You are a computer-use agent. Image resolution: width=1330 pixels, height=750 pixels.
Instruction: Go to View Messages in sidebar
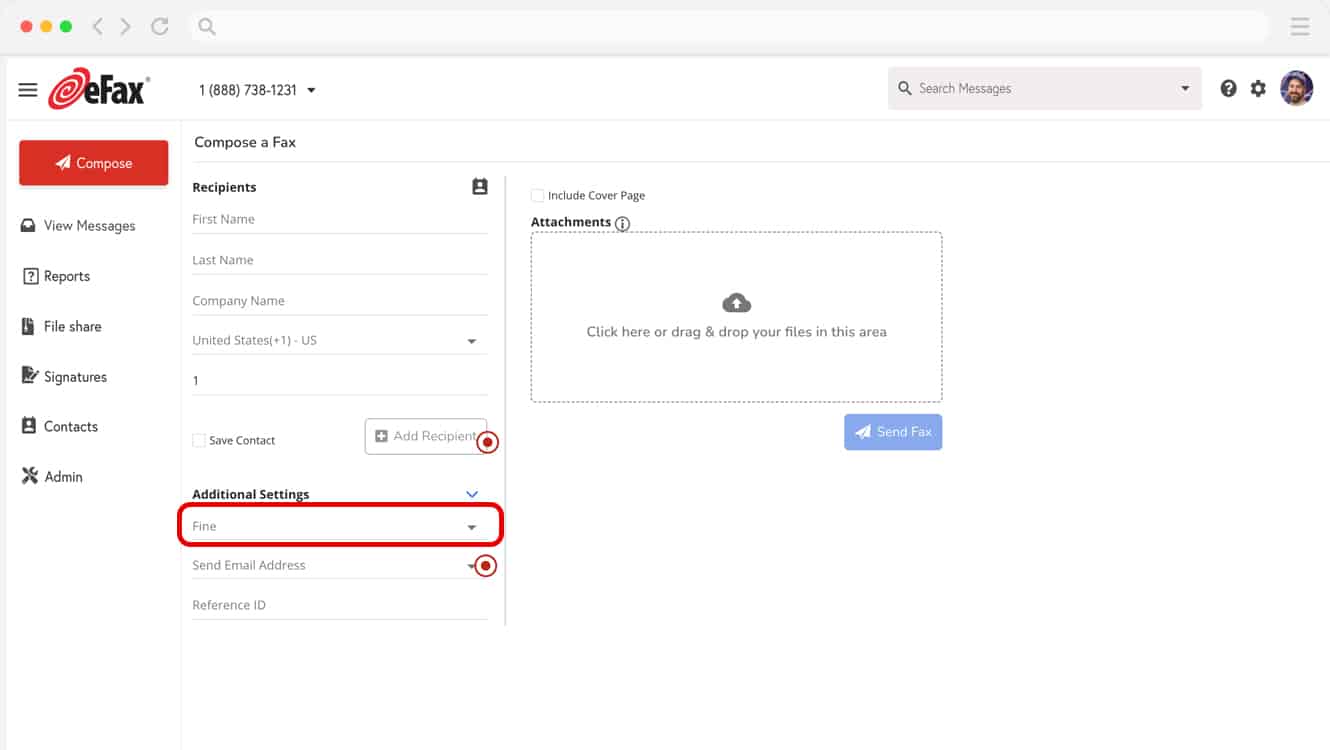pos(88,226)
